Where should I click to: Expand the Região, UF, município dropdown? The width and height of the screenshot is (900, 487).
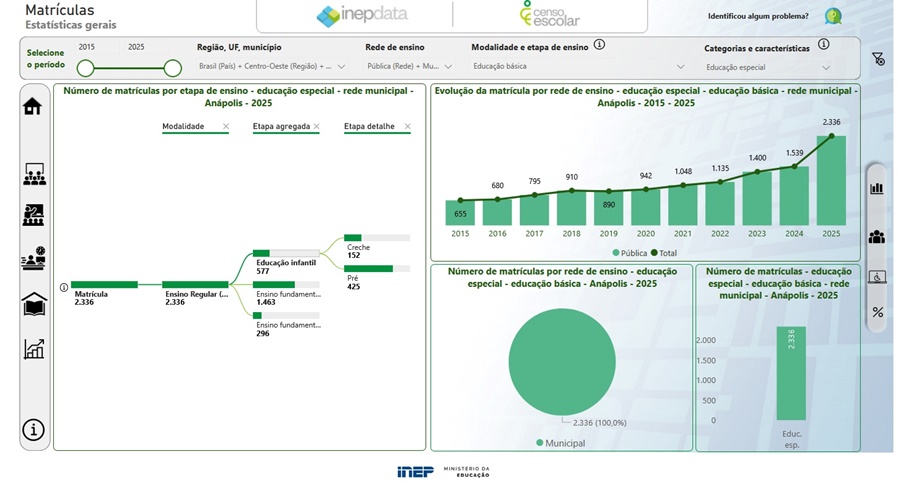click(x=272, y=67)
